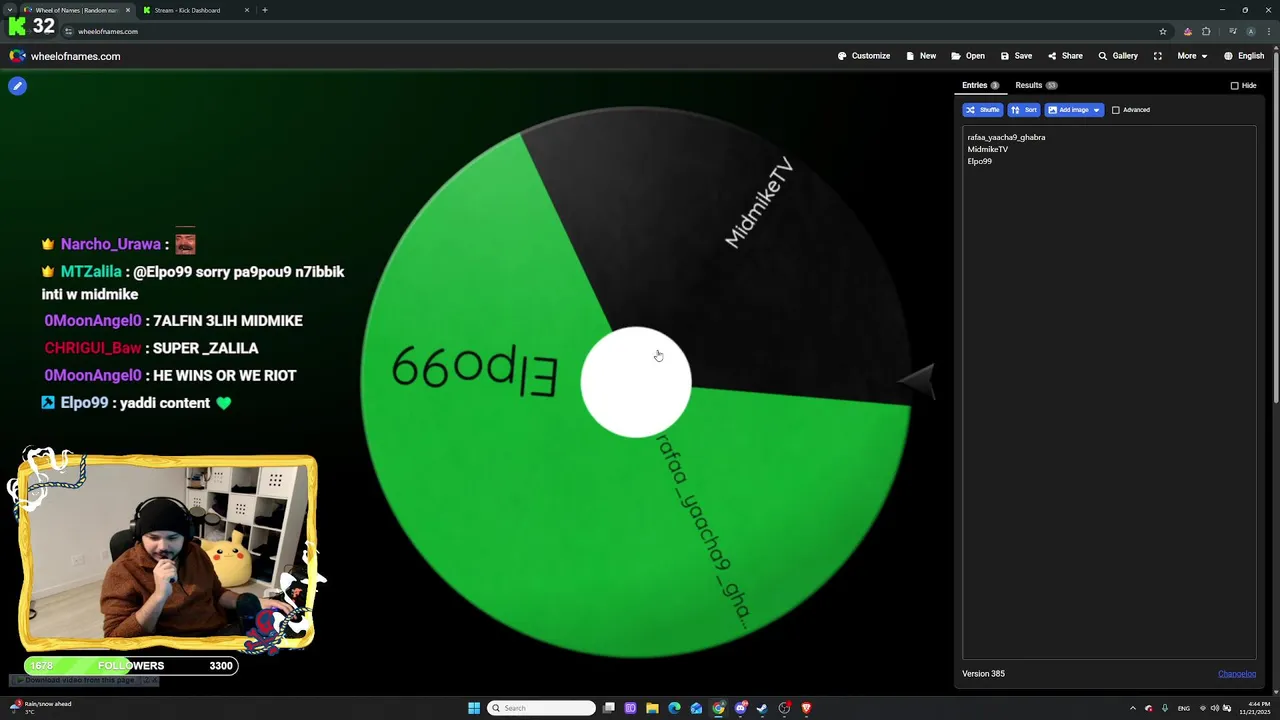The height and width of the screenshot is (720, 1280).
Task: Open the English language selector
Action: tap(1244, 56)
